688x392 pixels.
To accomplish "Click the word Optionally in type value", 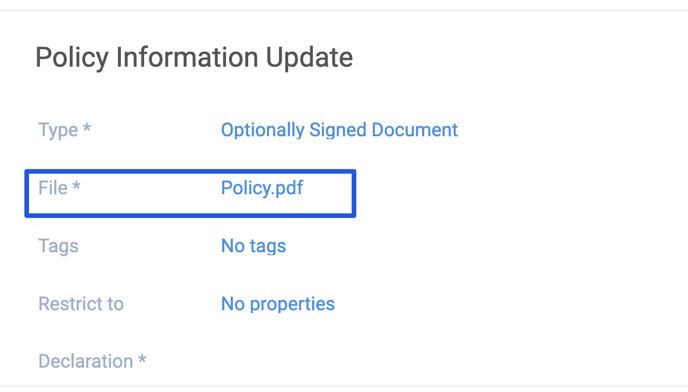I will [262, 130].
